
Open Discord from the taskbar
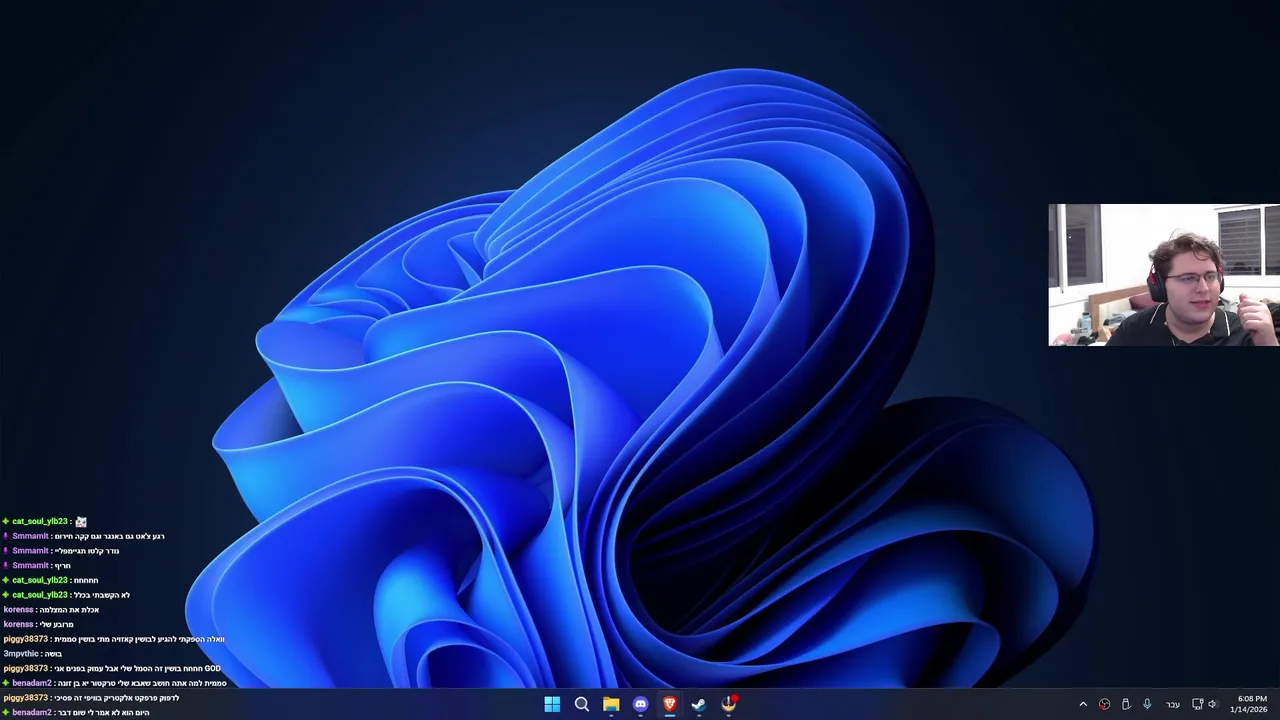coord(640,704)
